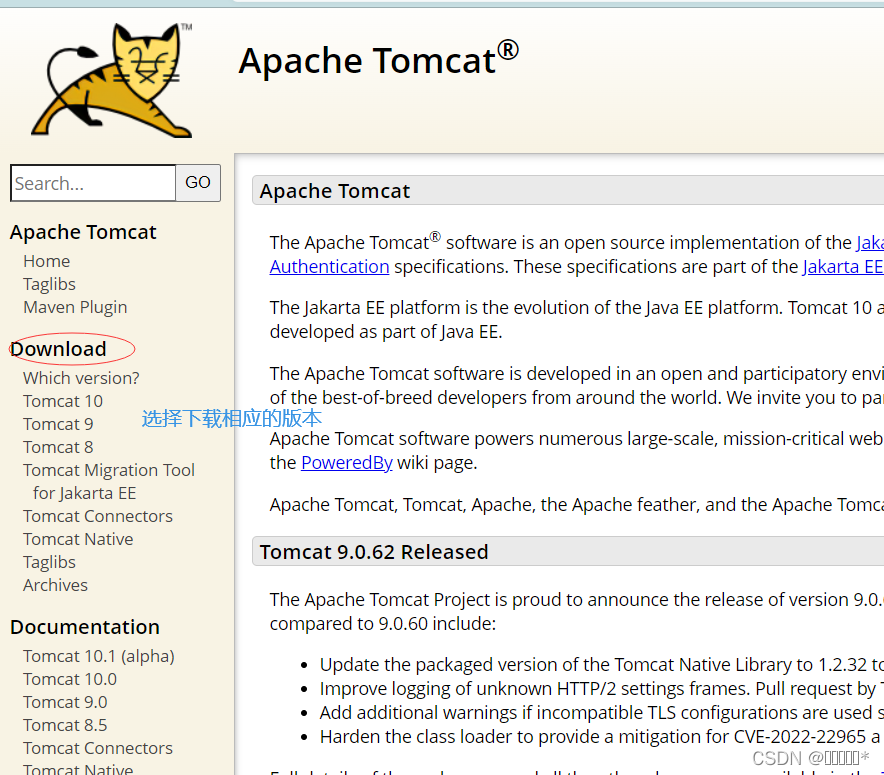Click bullet about incompatible TLS configurations

point(601,712)
